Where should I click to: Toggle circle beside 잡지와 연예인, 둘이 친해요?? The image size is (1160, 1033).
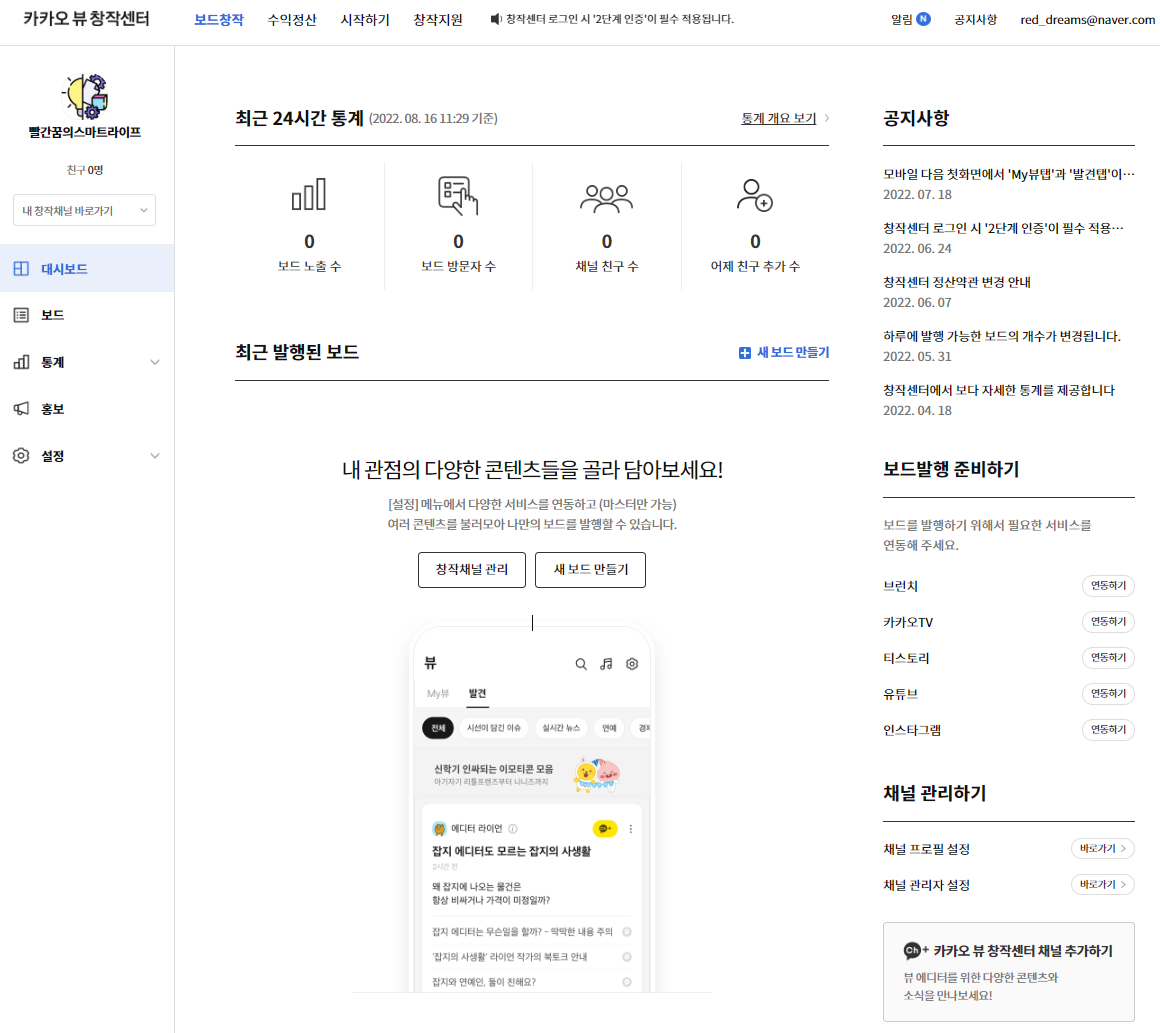[x=627, y=982]
